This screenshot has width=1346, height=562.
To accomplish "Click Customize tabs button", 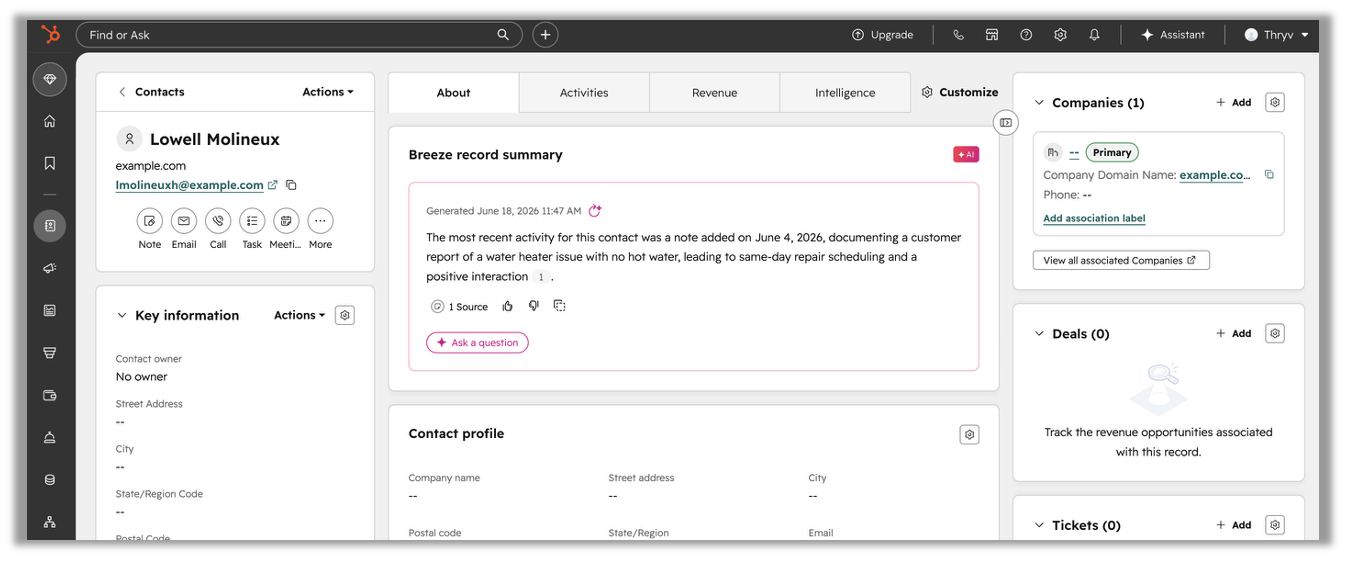I will click(959, 92).
